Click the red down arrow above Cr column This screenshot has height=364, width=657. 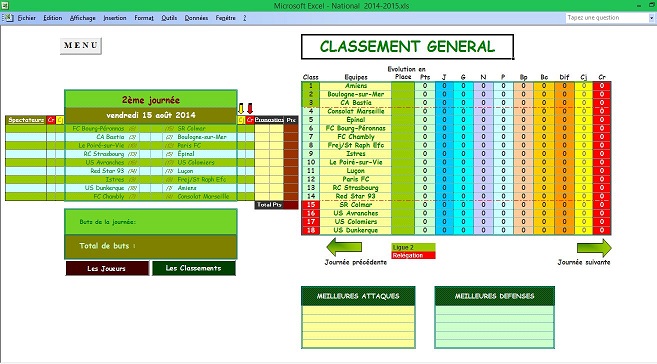[250, 109]
